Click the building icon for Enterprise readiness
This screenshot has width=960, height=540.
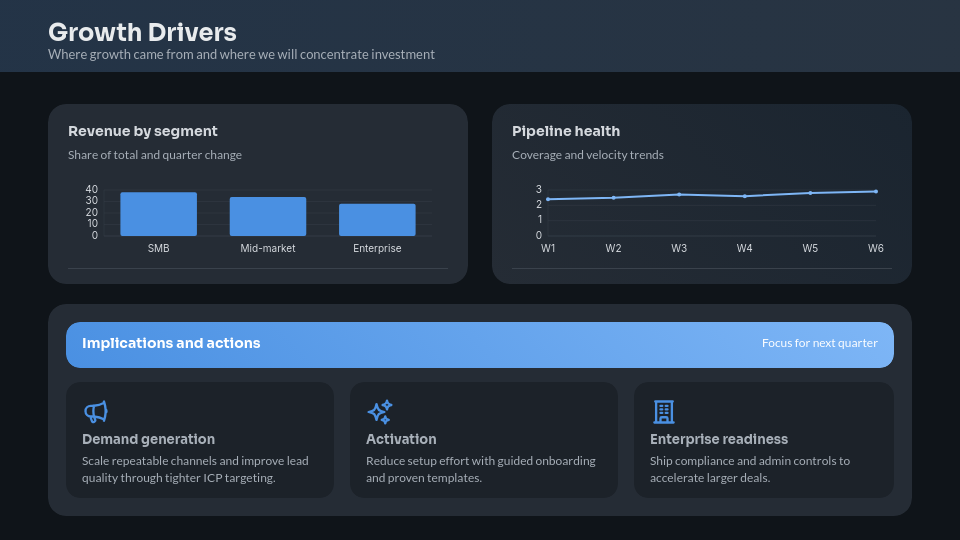(663, 412)
